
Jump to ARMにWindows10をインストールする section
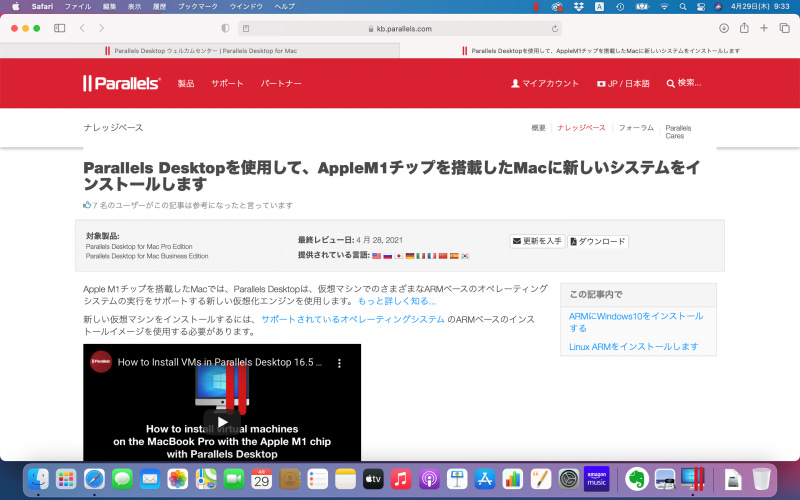coord(636,322)
